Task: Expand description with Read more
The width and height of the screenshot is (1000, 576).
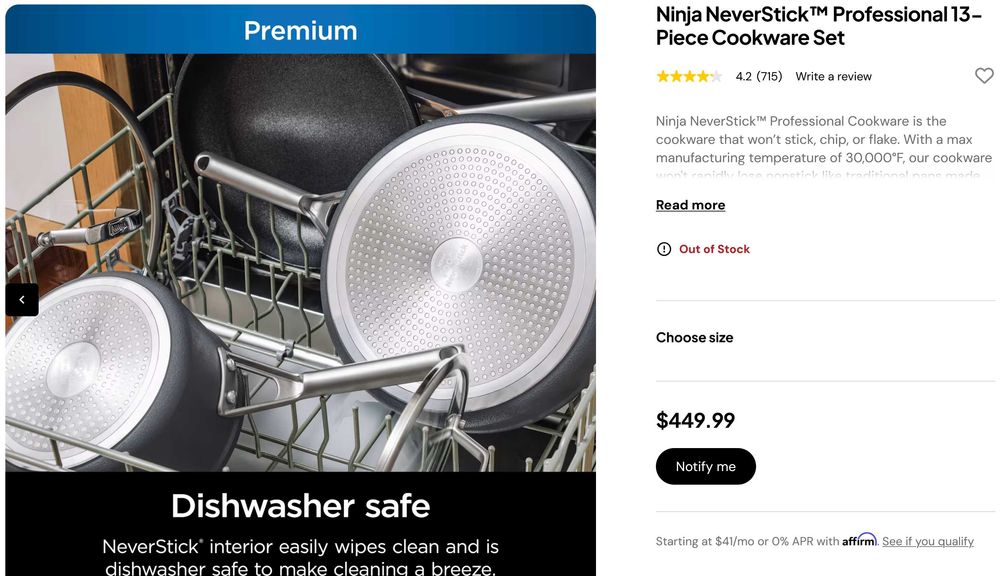Action: pyautogui.click(x=690, y=205)
